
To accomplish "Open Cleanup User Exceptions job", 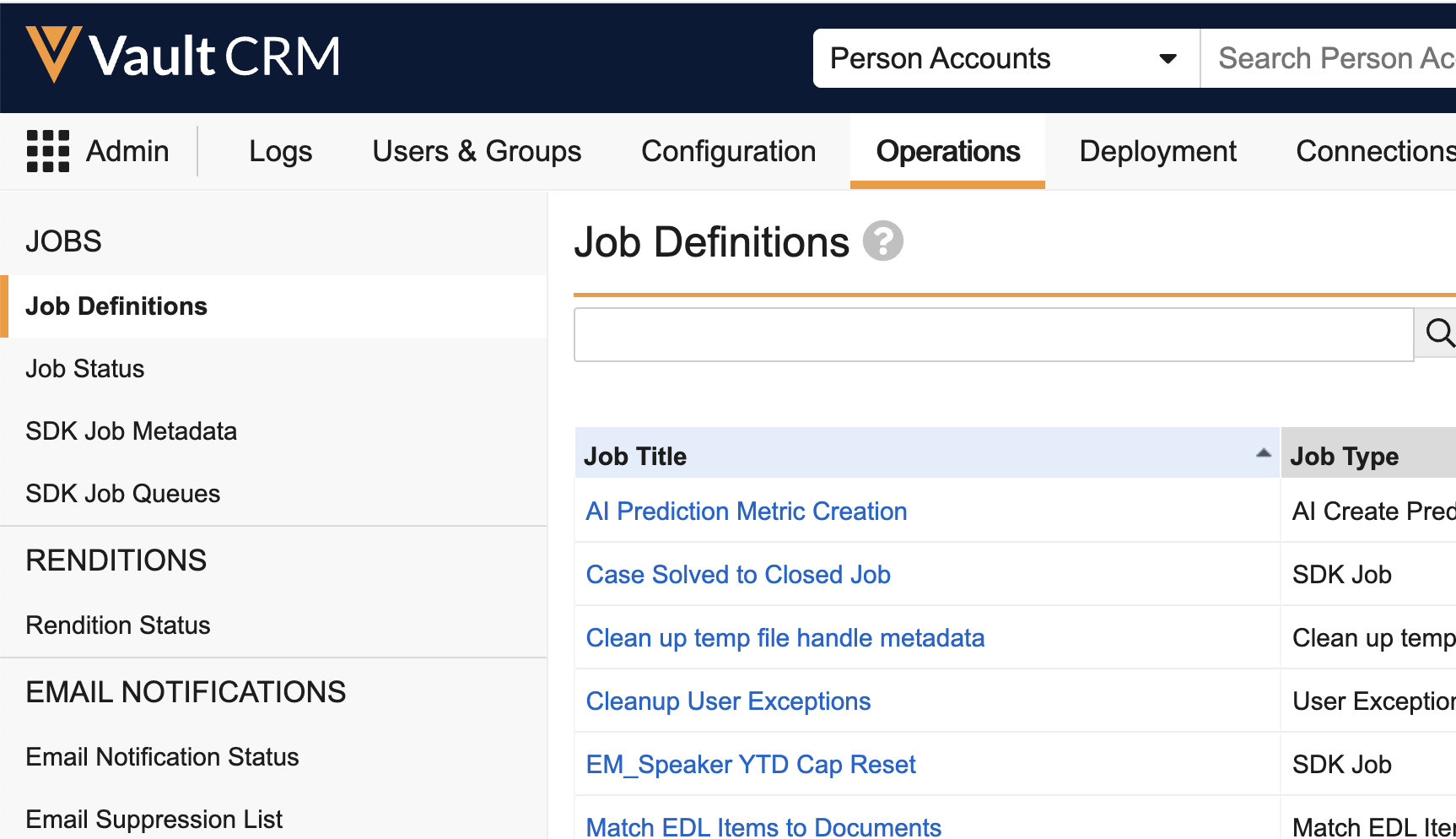I will (728, 701).
